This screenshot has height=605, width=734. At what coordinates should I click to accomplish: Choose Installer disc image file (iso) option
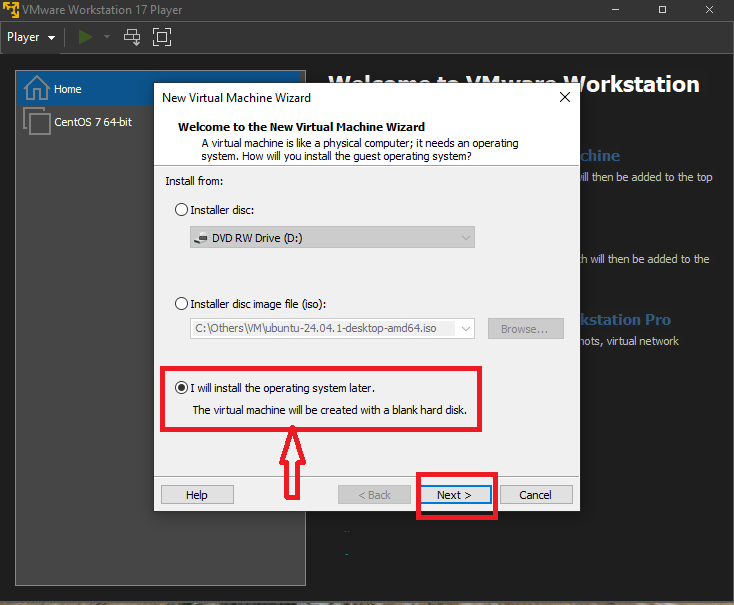tap(181, 304)
